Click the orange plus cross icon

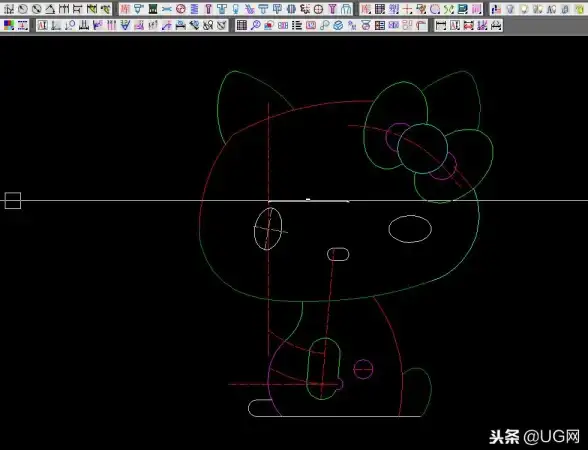coord(408,9)
